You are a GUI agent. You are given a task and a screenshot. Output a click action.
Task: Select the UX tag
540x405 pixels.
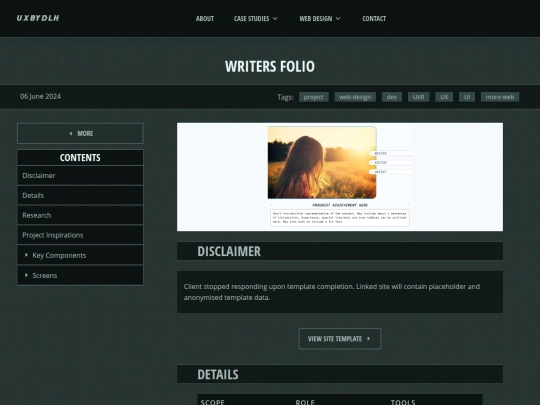(444, 97)
